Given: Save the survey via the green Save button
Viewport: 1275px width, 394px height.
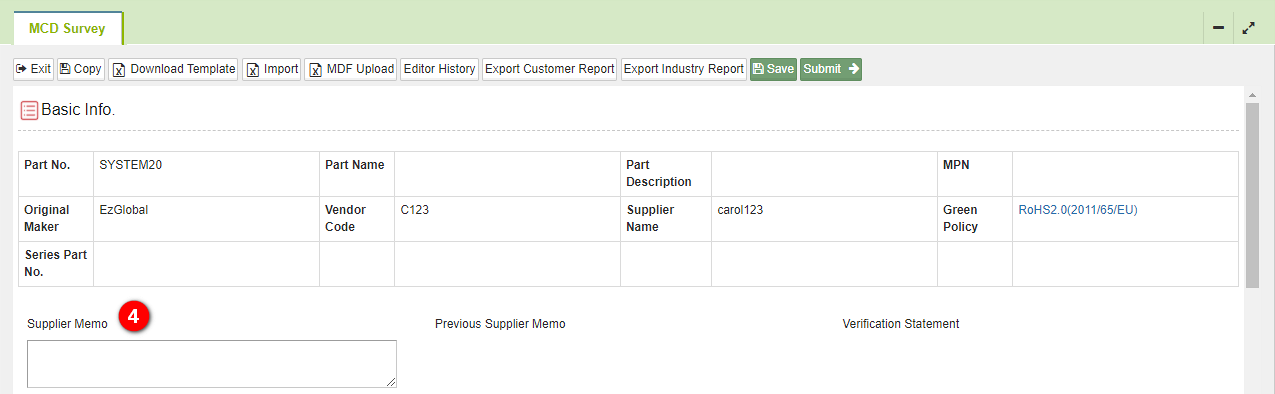Looking at the screenshot, I should click(x=773, y=69).
